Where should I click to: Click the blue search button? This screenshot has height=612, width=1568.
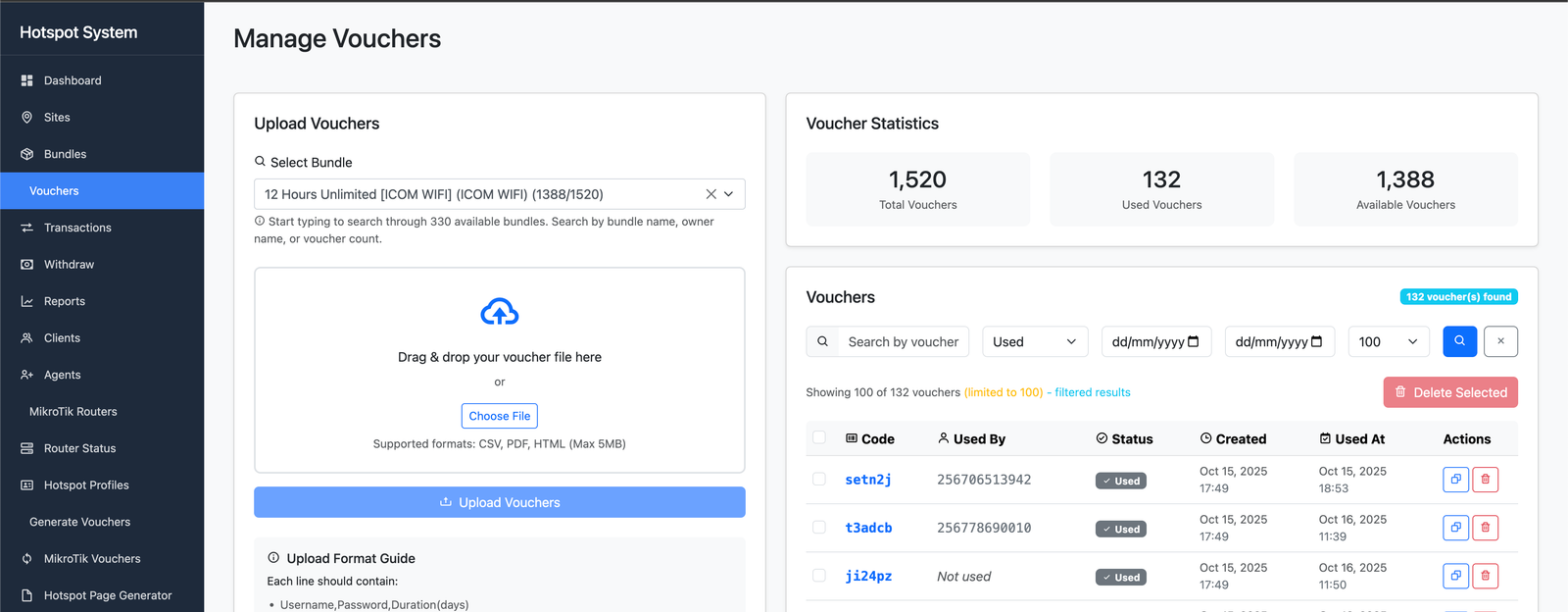point(1460,341)
